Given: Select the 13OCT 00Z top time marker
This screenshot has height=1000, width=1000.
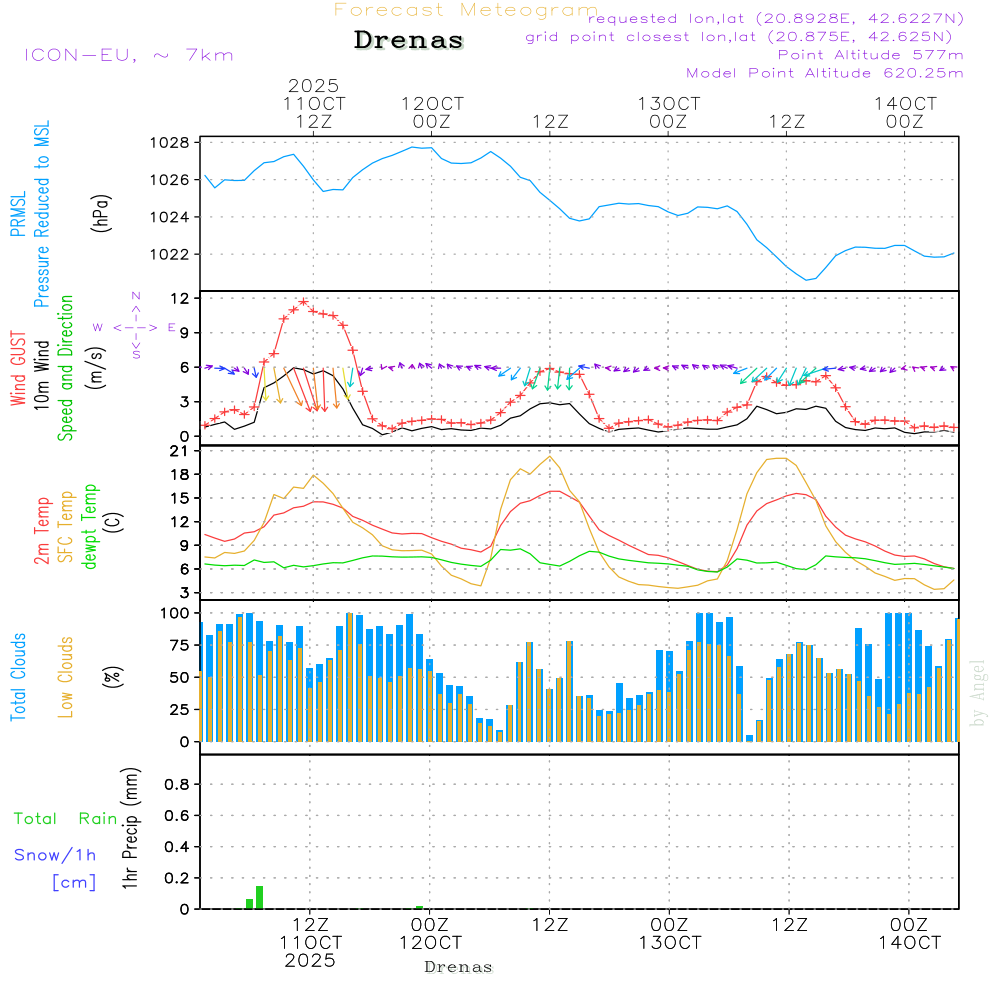Looking at the screenshot, I should click(669, 112).
